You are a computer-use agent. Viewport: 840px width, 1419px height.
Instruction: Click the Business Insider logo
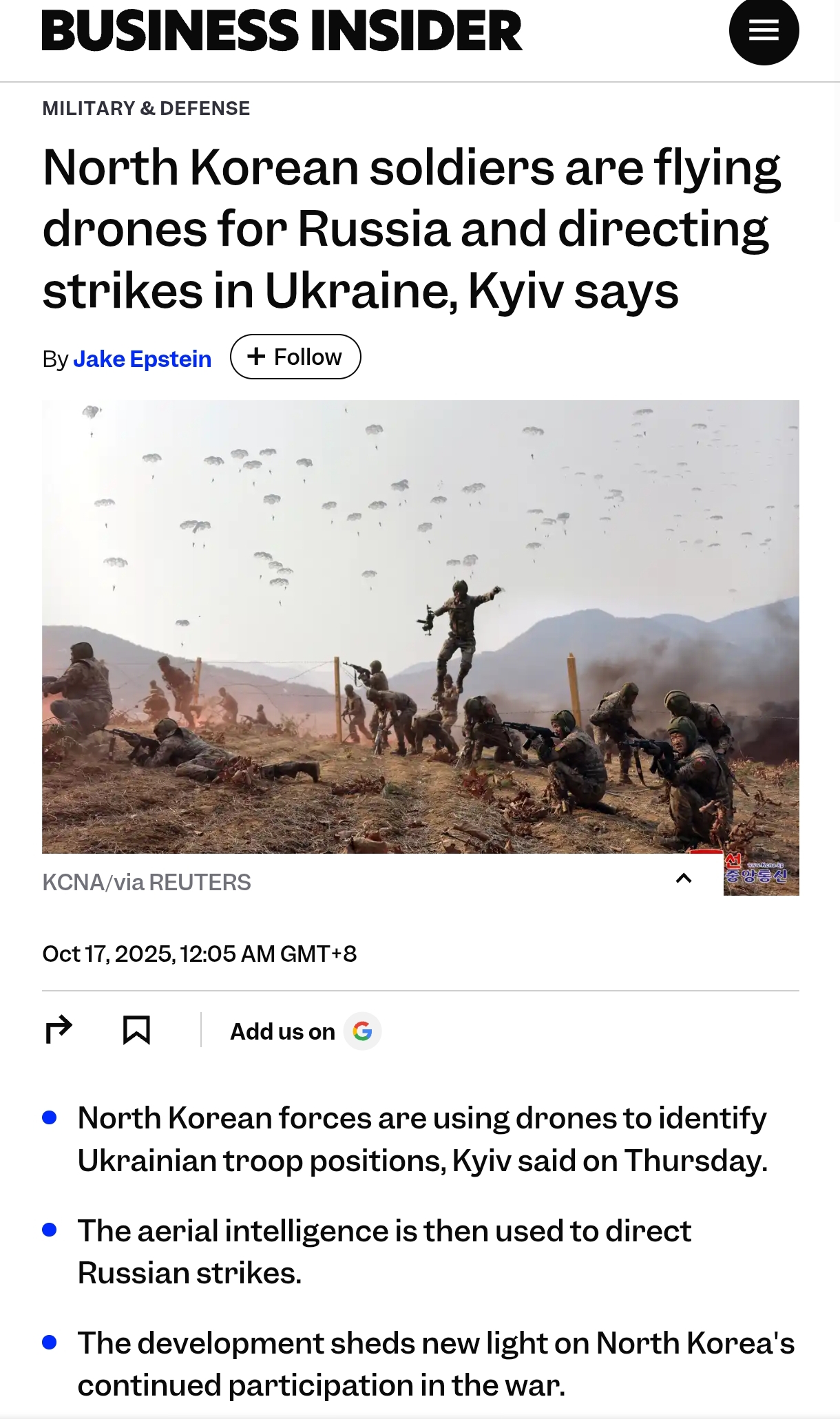coord(282,31)
